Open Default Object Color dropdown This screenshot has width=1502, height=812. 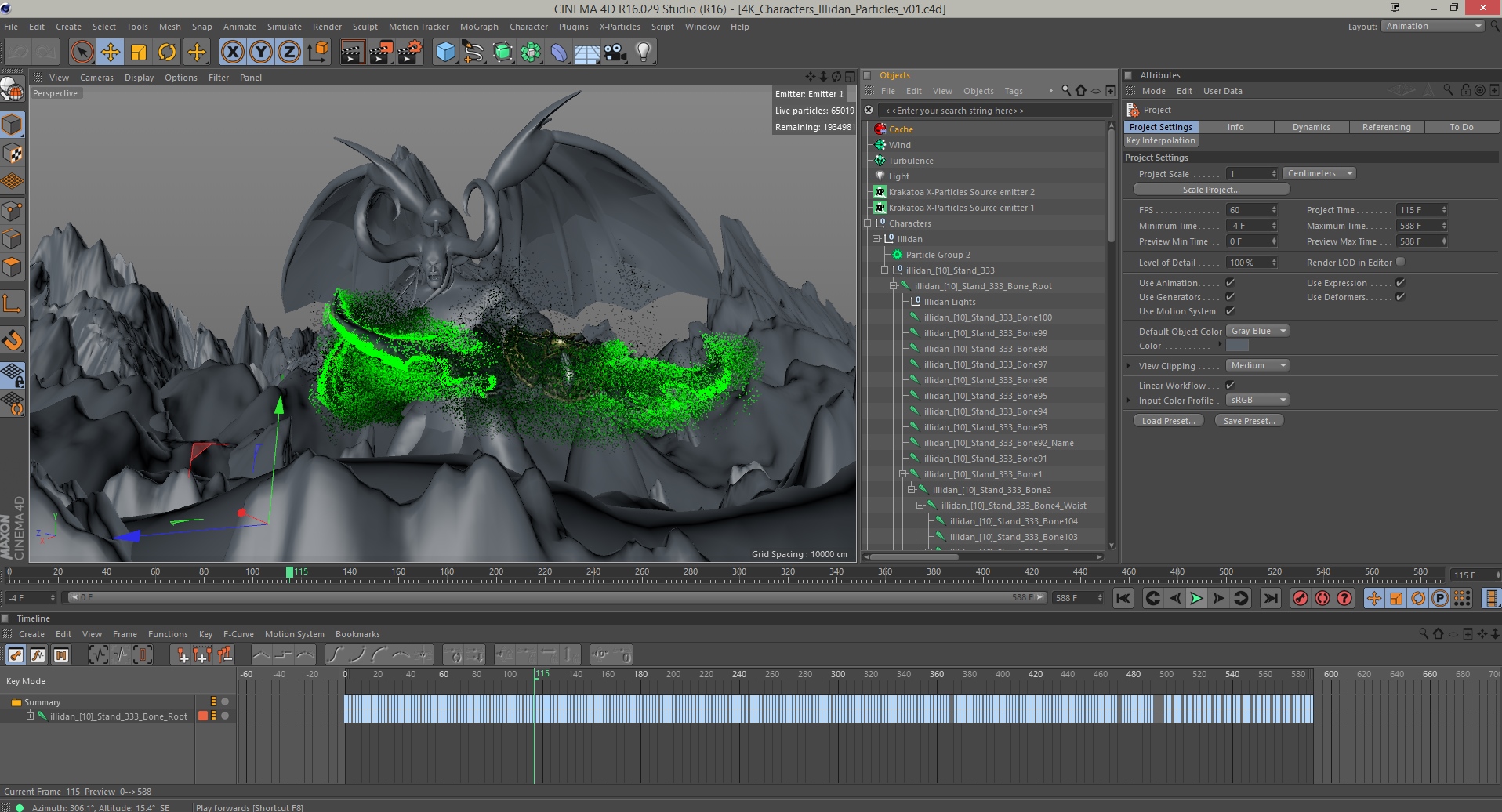[x=1257, y=331]
